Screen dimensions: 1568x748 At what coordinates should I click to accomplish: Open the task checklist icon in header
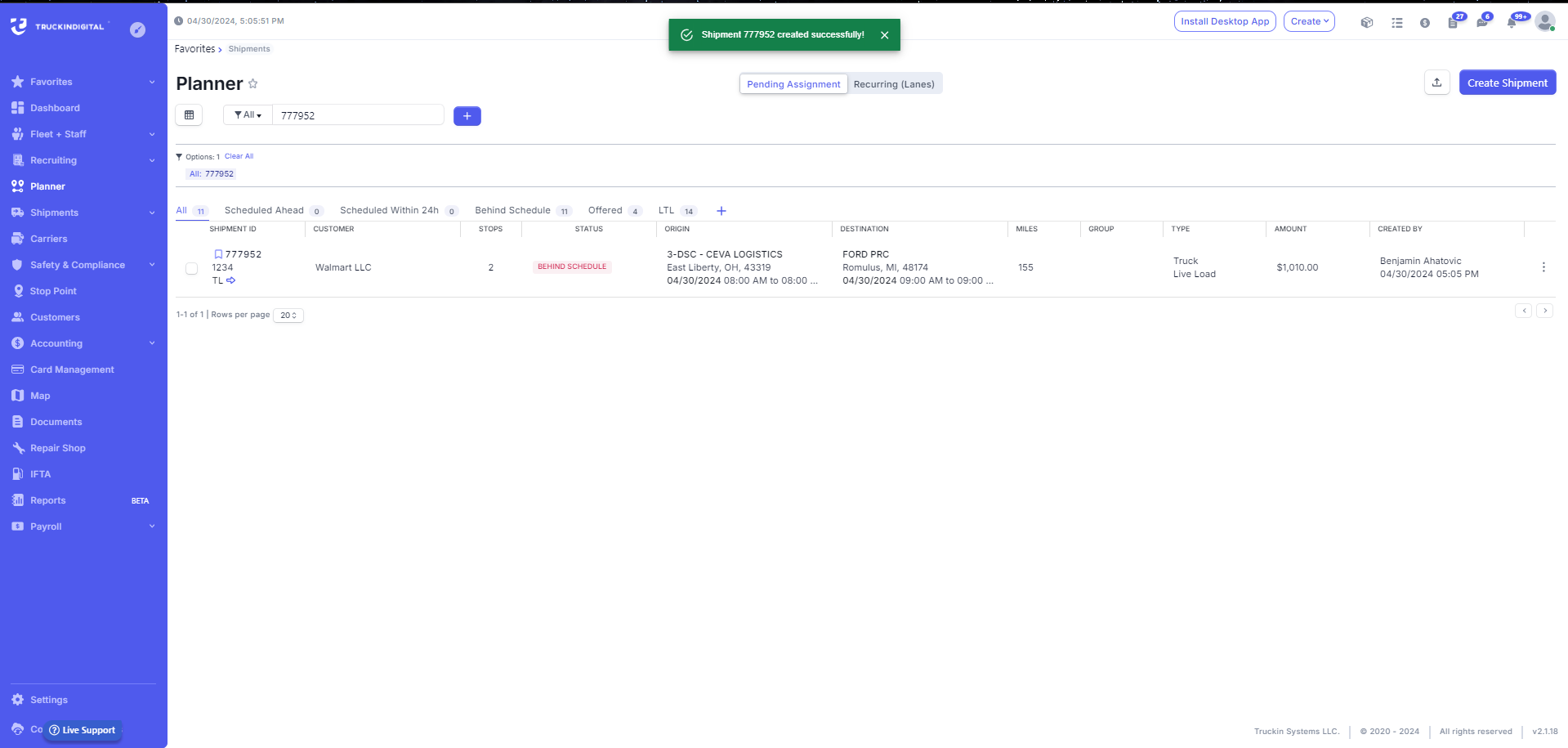tap(1396, 22)
